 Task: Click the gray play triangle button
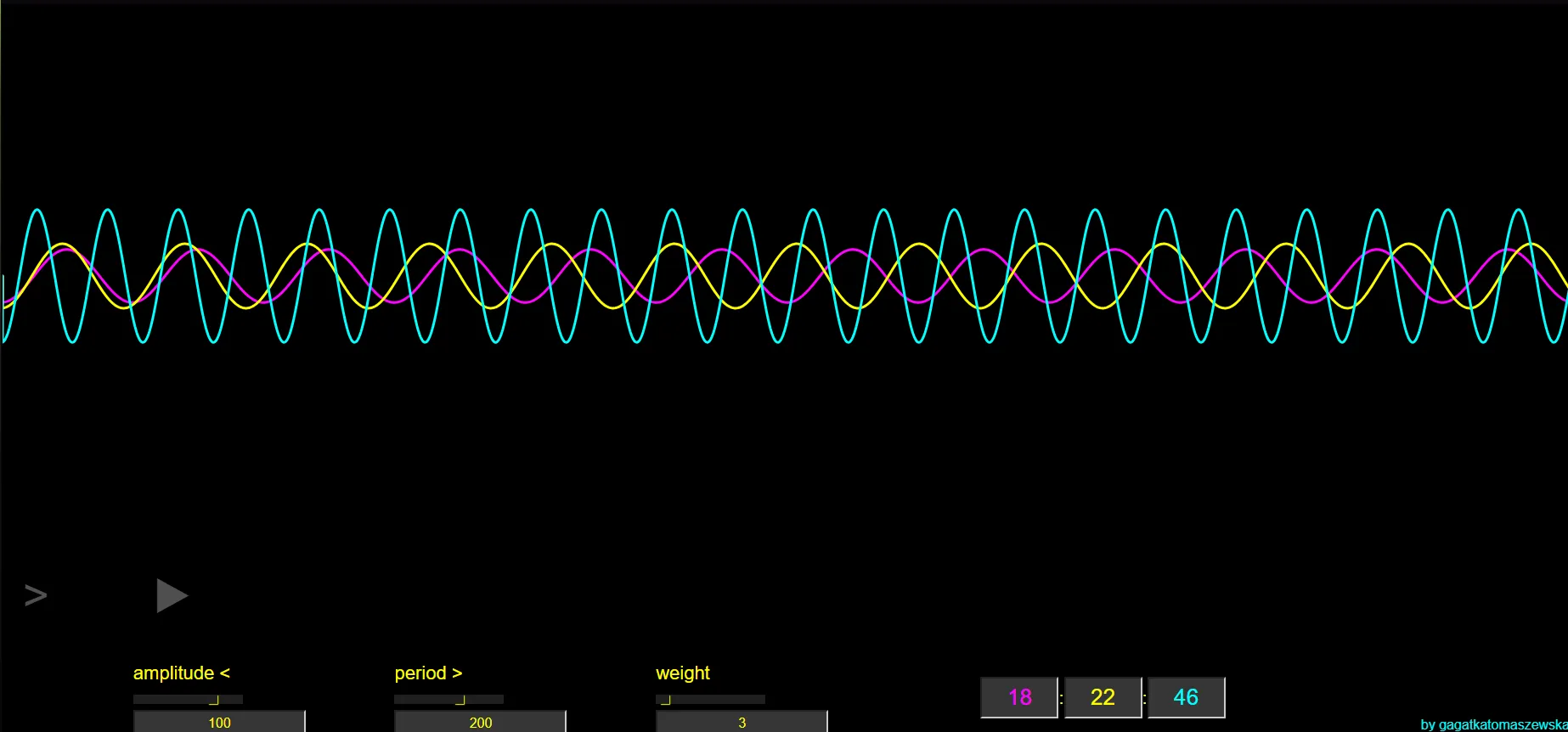coord(172,595)
